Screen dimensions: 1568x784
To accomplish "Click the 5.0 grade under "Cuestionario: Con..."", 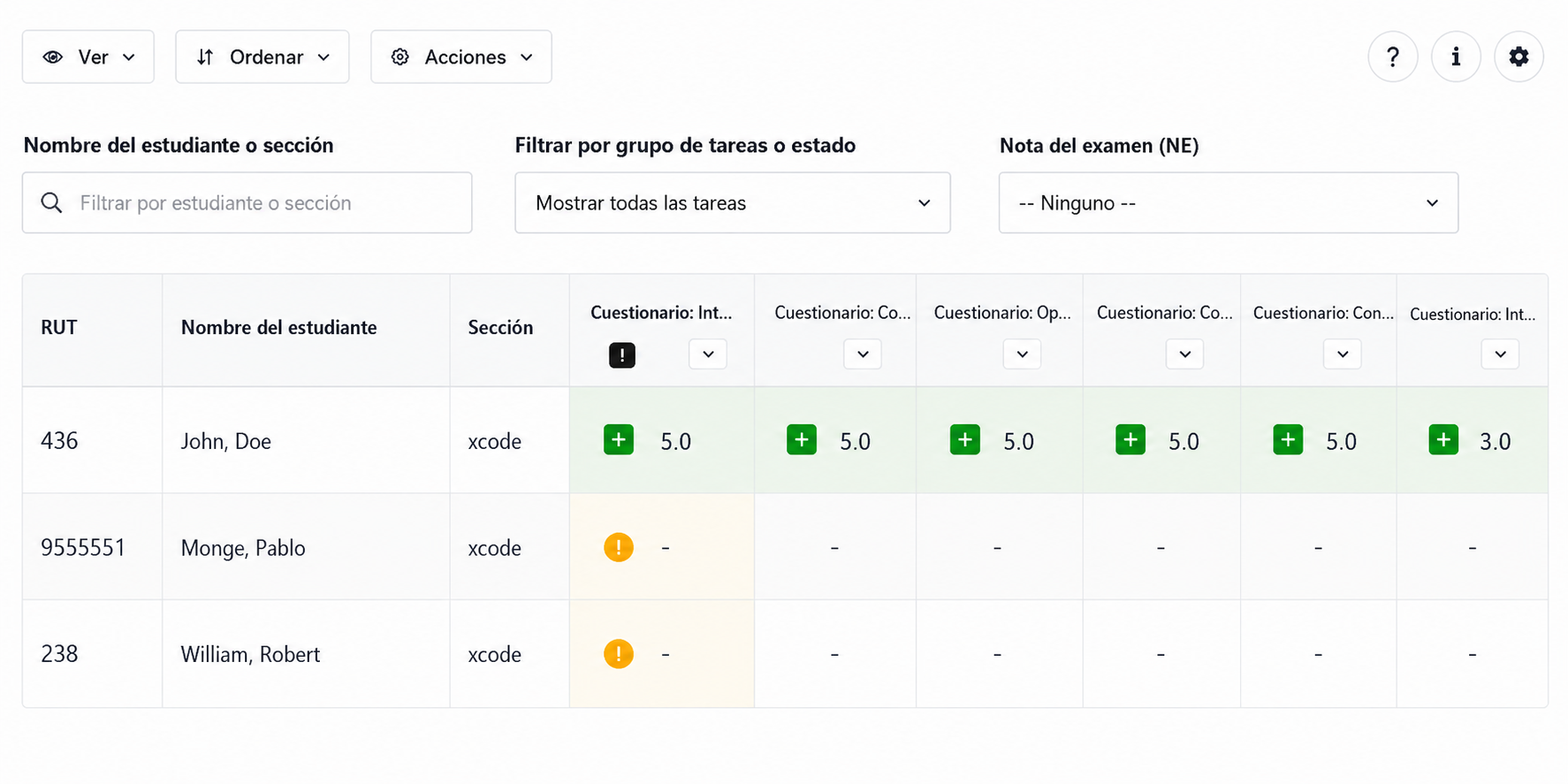I will pyautogui.click(x=1341, y=441).
